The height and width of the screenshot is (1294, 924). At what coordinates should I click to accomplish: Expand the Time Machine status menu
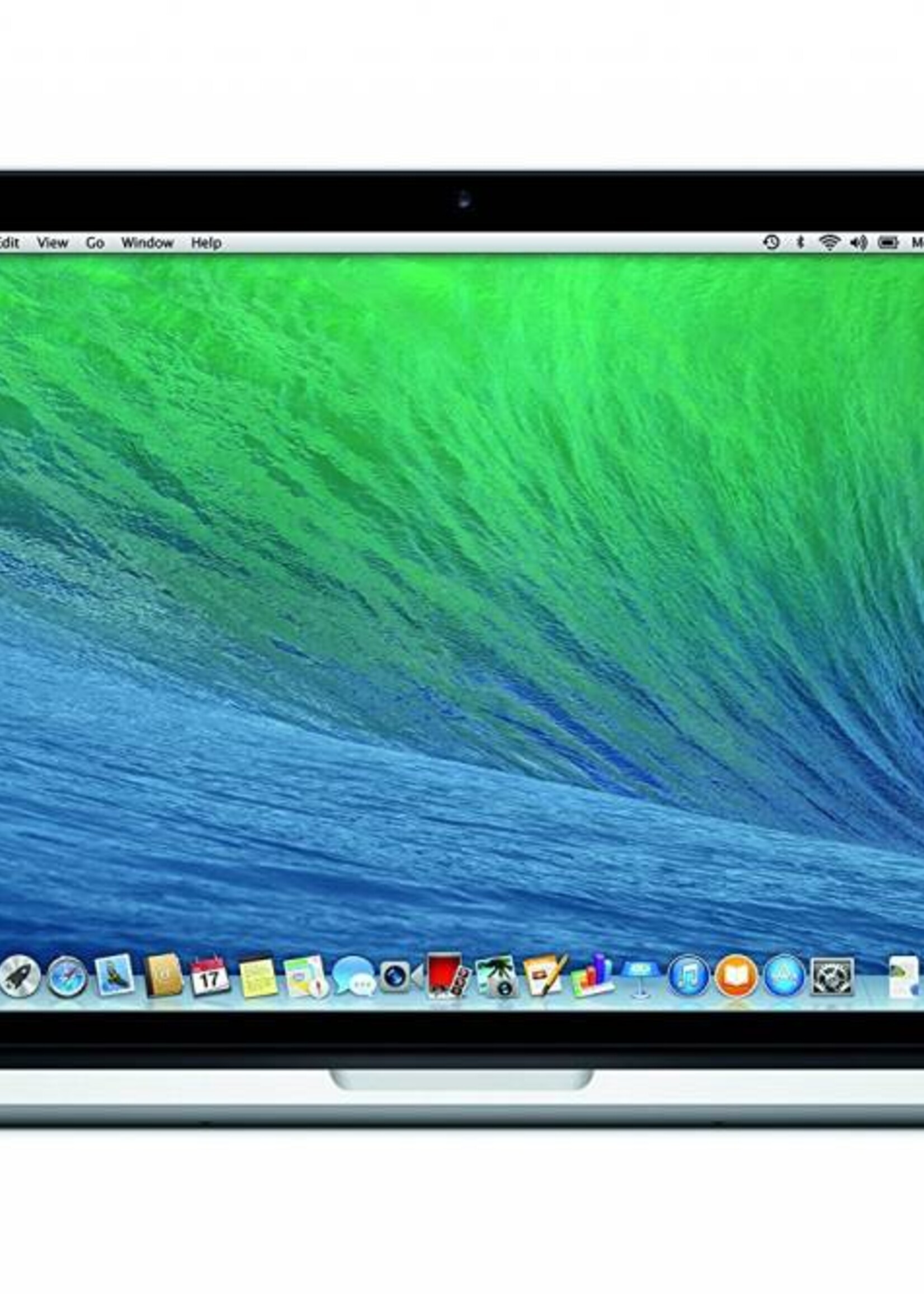(771, 243)
